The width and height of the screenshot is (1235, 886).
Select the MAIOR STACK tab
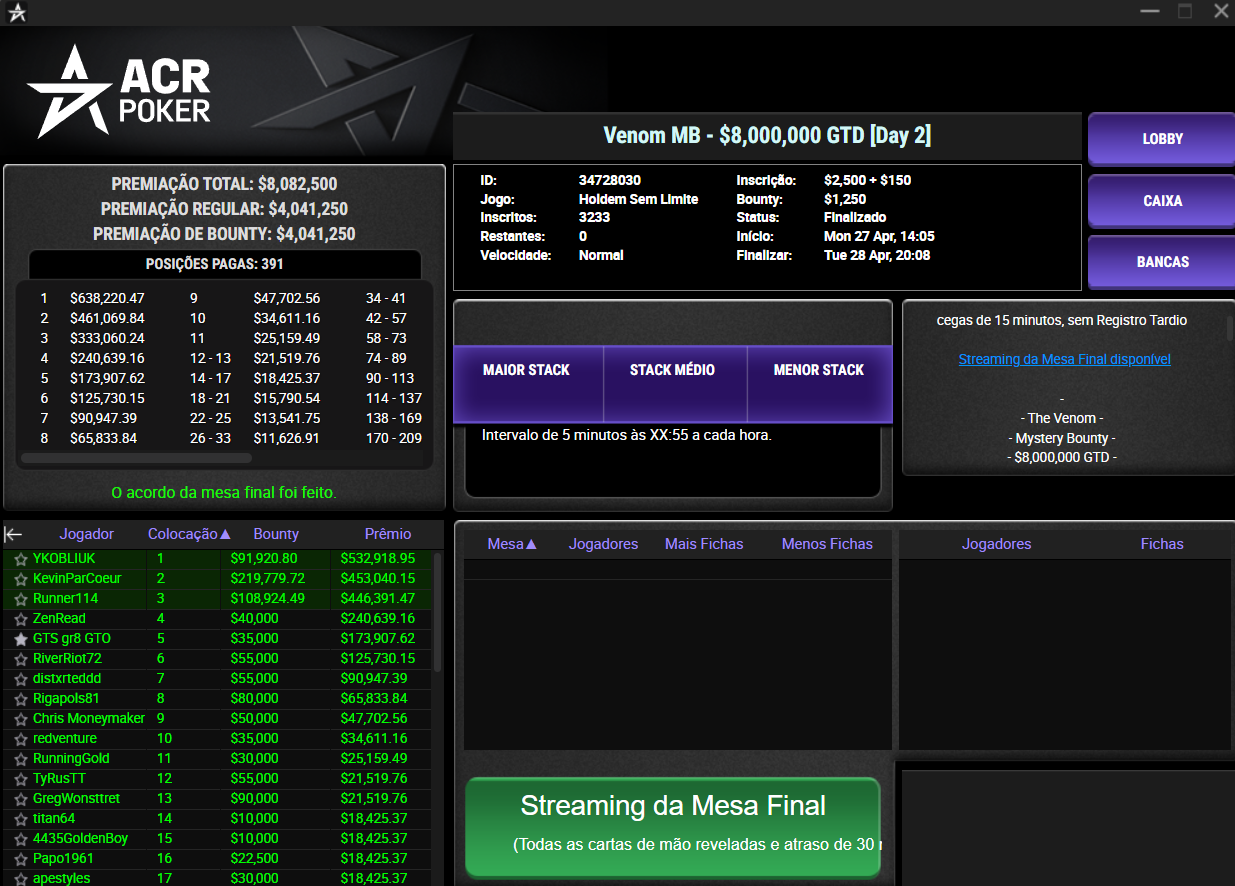[x=527, y=370]
